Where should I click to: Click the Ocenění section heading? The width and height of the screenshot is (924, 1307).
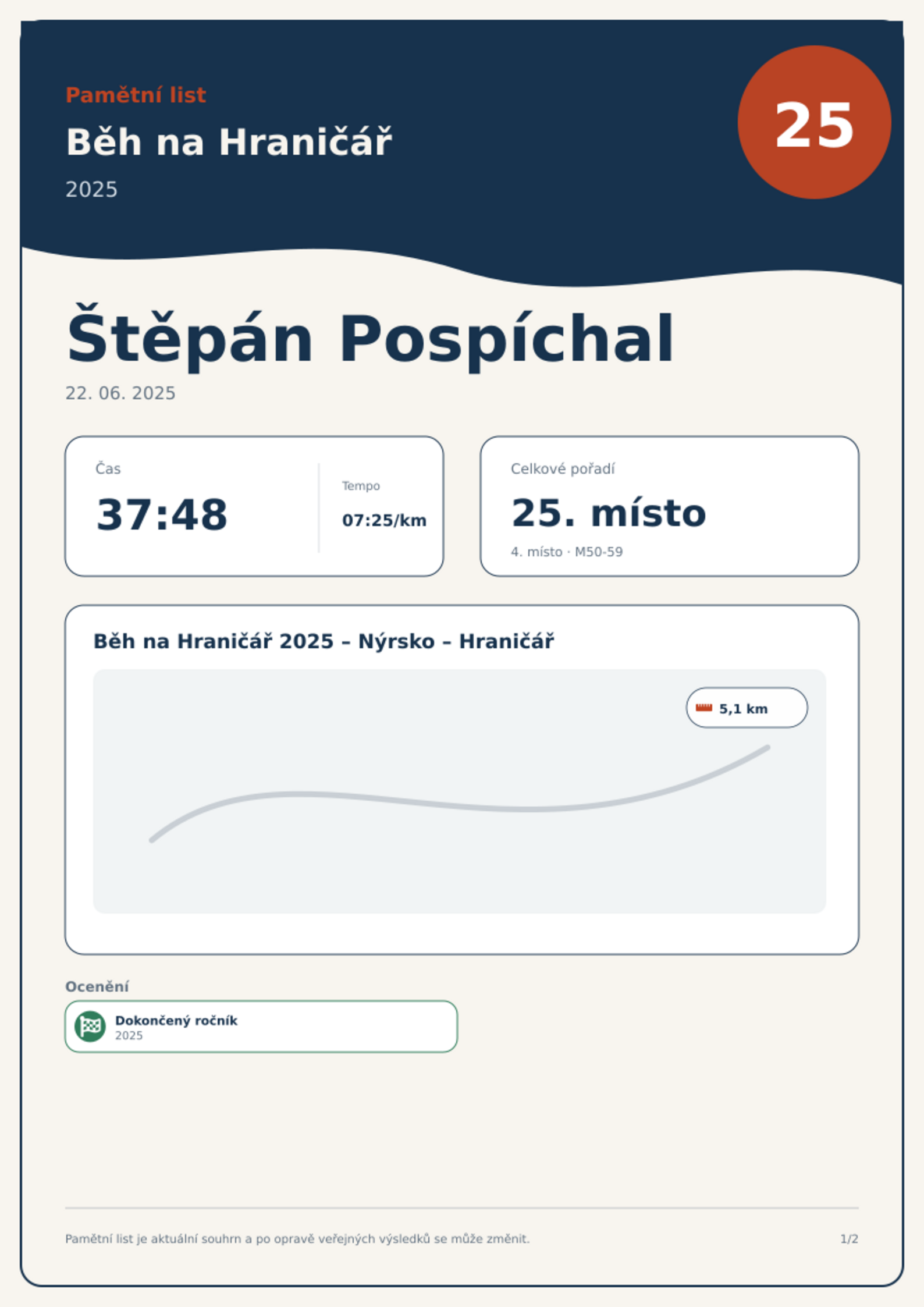pos(97,986)
